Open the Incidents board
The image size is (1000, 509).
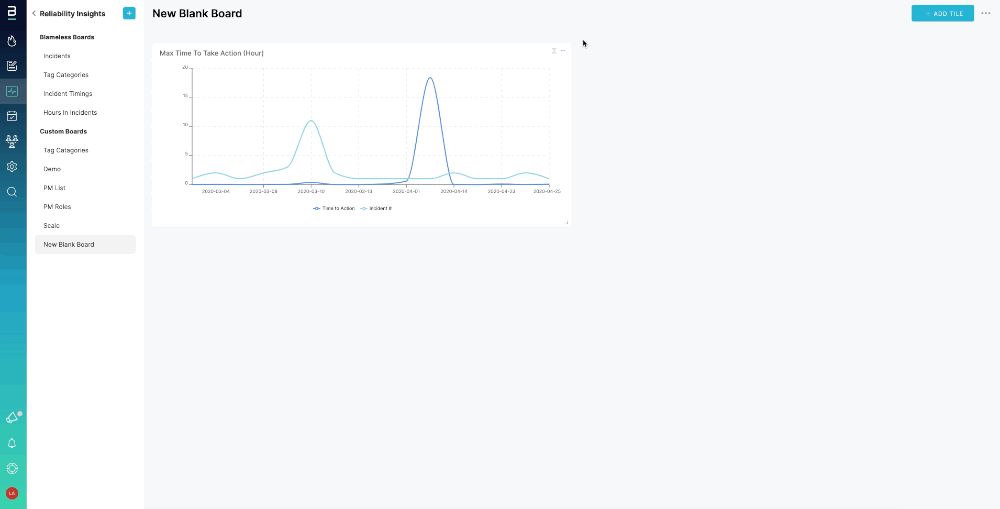(x=57, y=56)
